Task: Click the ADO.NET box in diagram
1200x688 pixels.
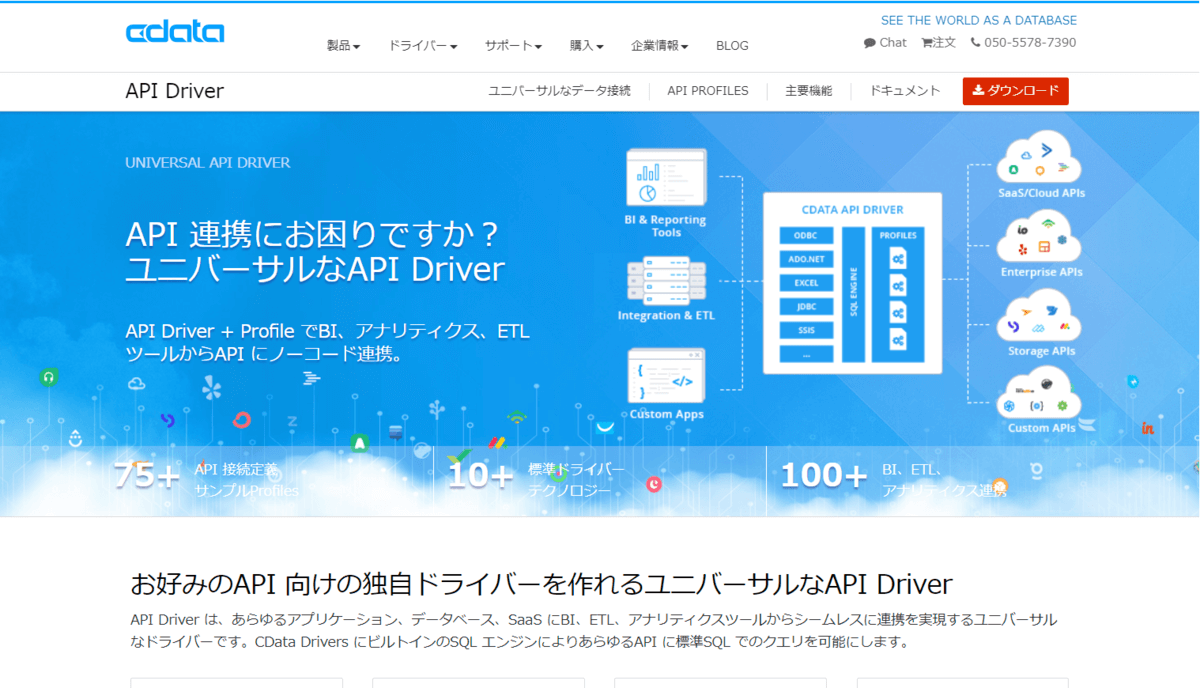Action: tap(806, 259)
